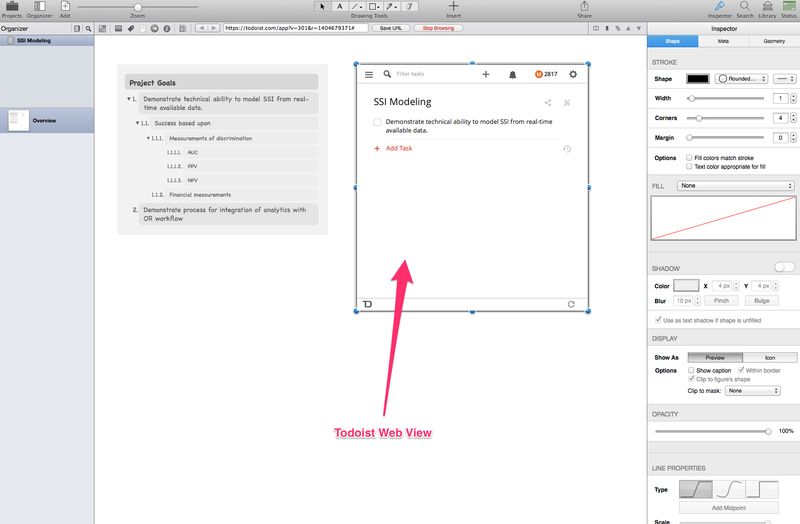Click the Save URL button
Screen dimensions: 800x524
coord(391,28)
